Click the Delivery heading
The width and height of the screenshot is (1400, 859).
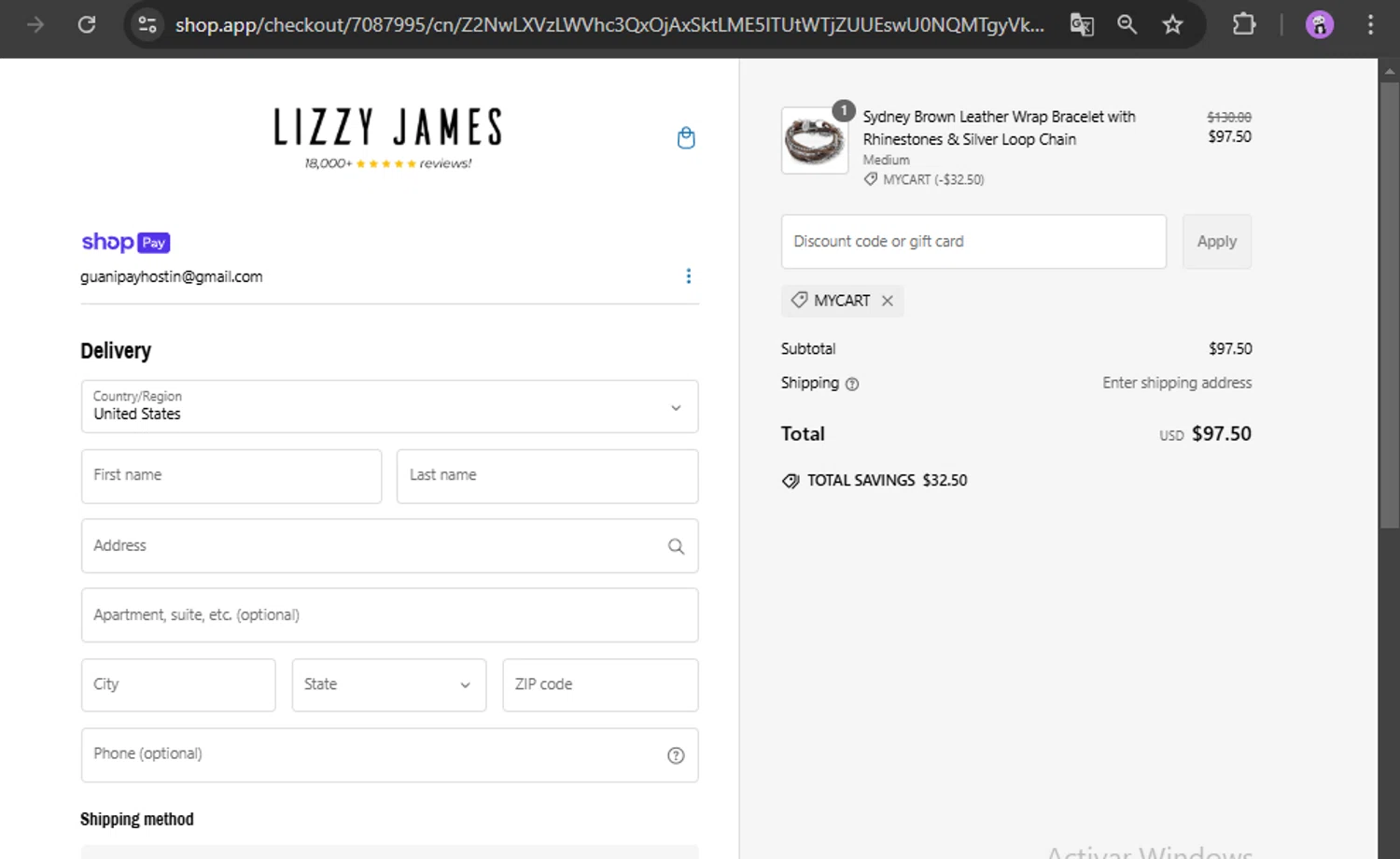point(116,351)
